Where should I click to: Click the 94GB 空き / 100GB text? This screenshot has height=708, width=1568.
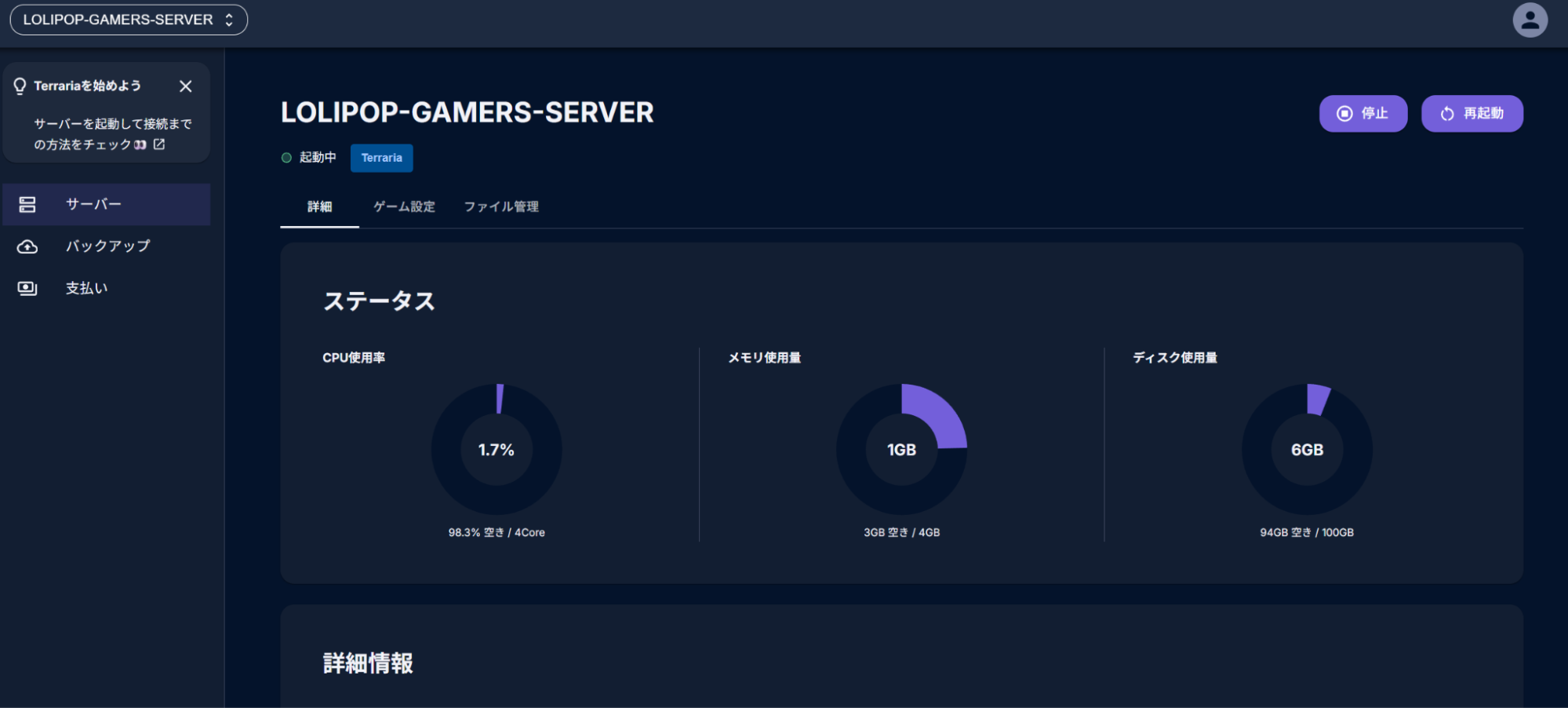tap(1307, 532)
